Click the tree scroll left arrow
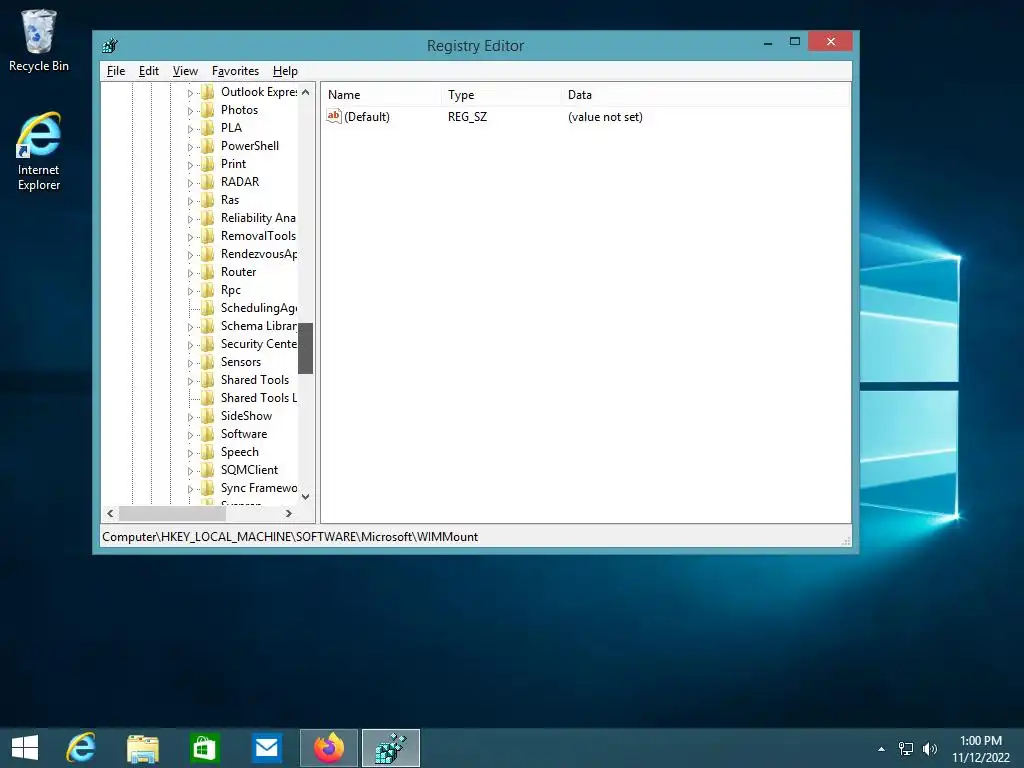 [x=110, y=513]
